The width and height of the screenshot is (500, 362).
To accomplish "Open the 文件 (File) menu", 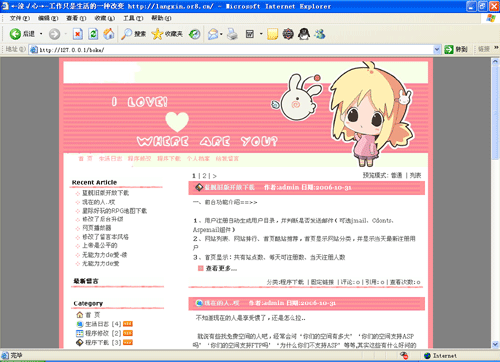I will point(19,18).
